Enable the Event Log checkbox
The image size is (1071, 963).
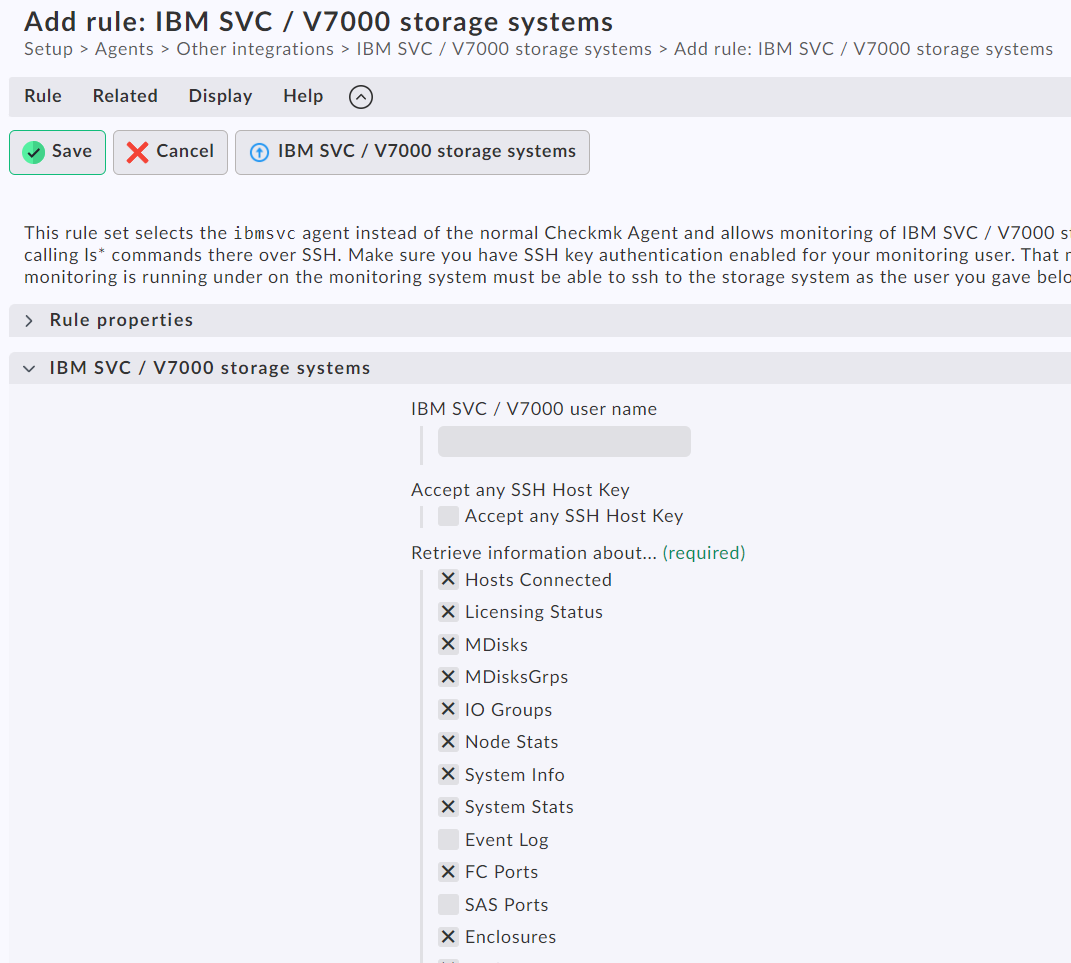449,840
